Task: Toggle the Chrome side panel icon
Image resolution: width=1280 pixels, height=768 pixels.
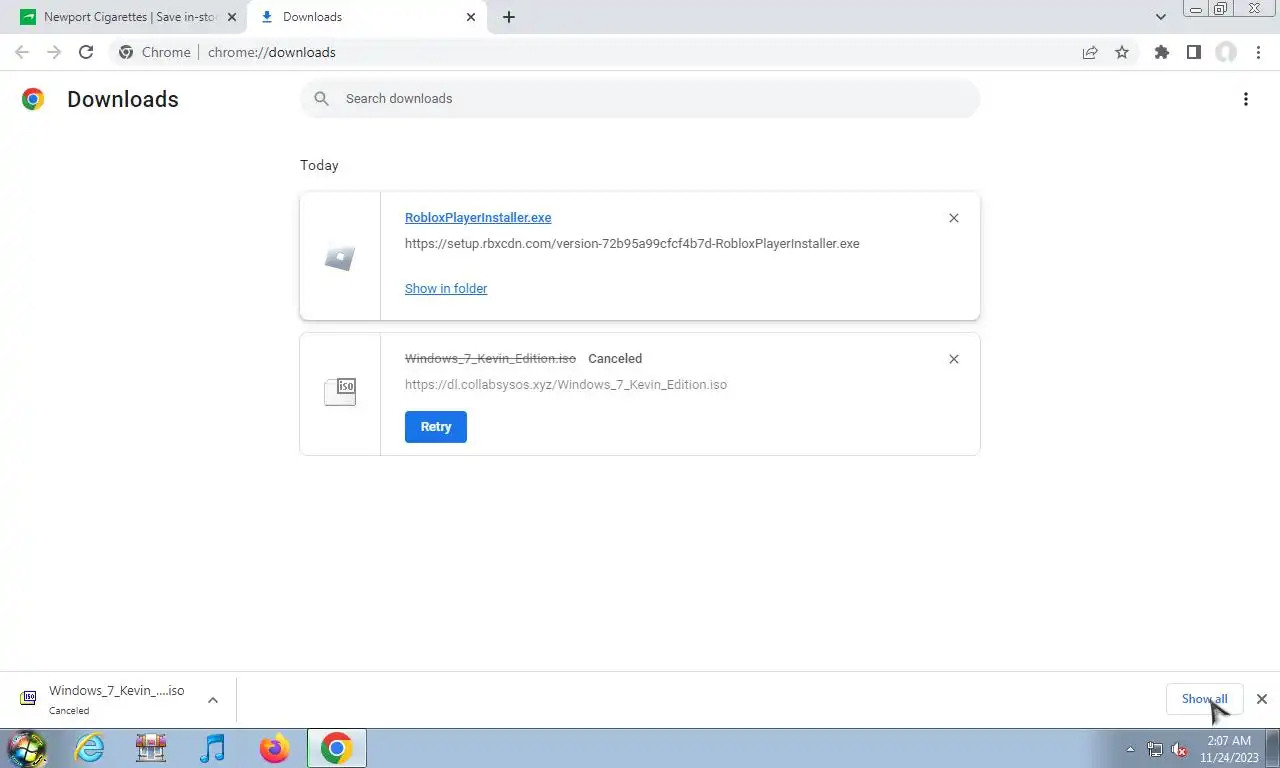Action: (x=1193, y=52)
